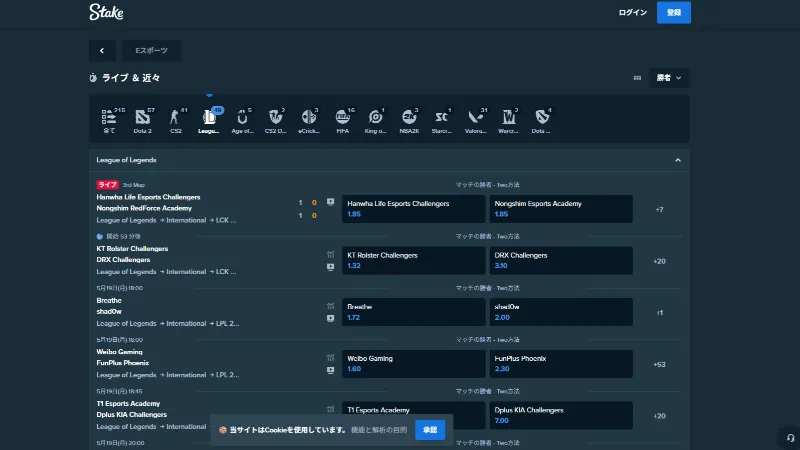
Task: Expand +1 markets for Breathe match
Action: pyautogui.click(x=660, y=312)
